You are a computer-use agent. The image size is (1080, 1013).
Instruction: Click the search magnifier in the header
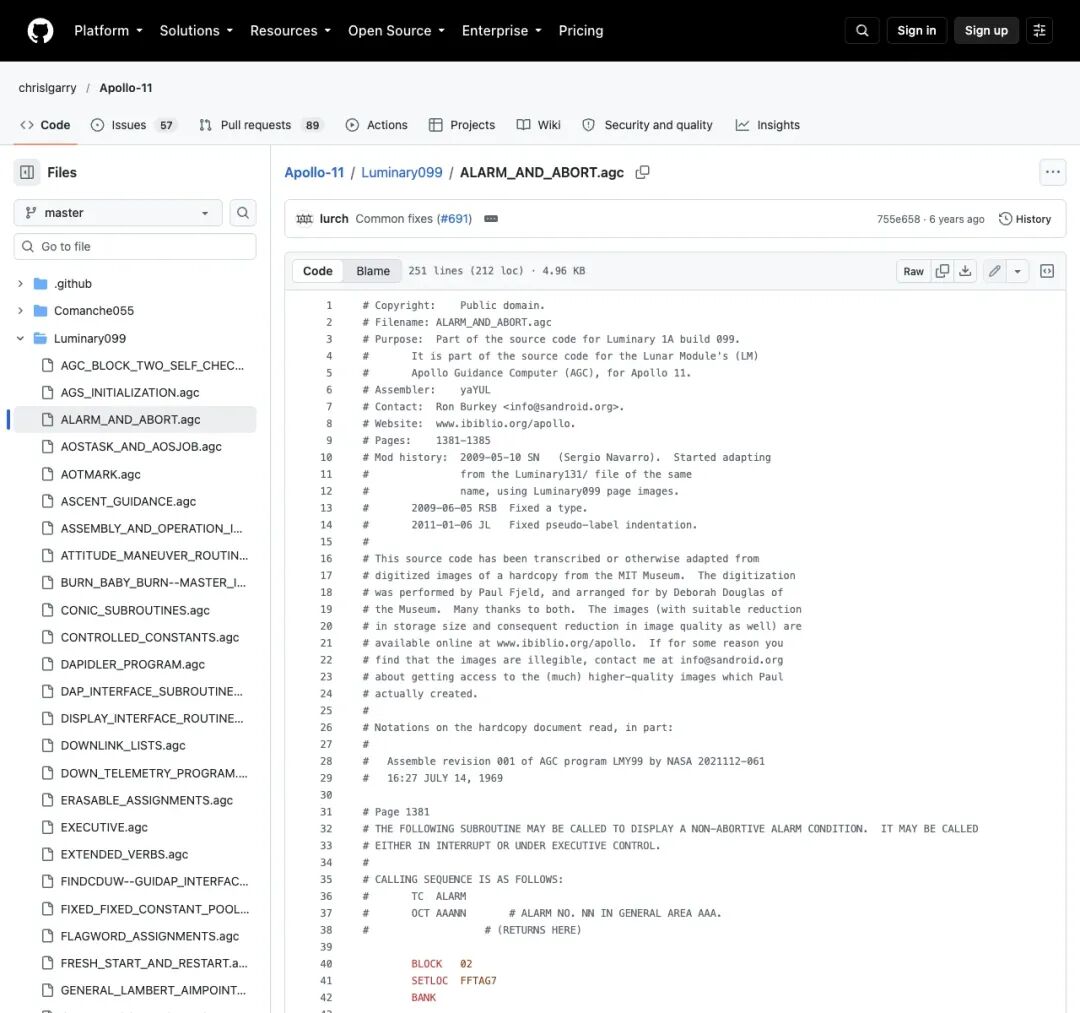click(862, 31)
